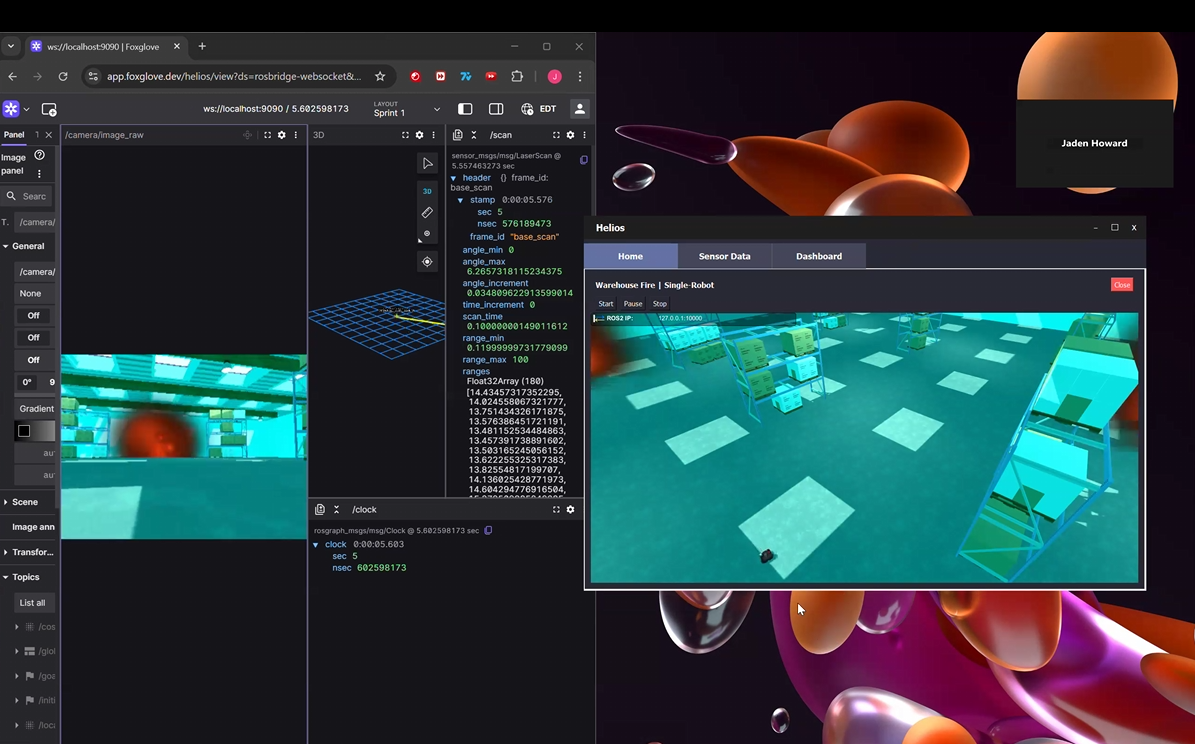Click the browser address bar URL
1195x744 pixels.
[x=234, y=76]
